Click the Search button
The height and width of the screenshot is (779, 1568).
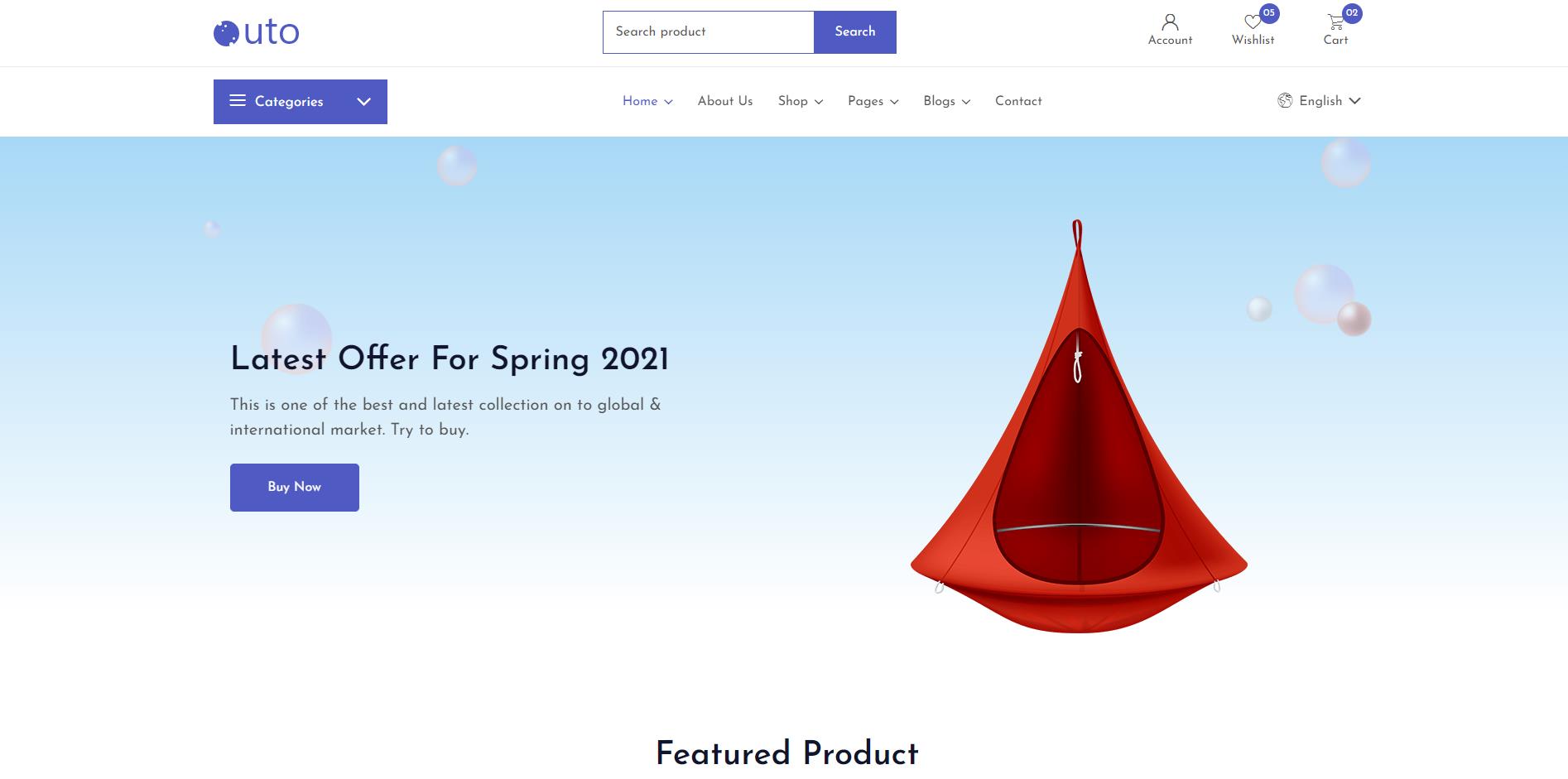[855, 32]
